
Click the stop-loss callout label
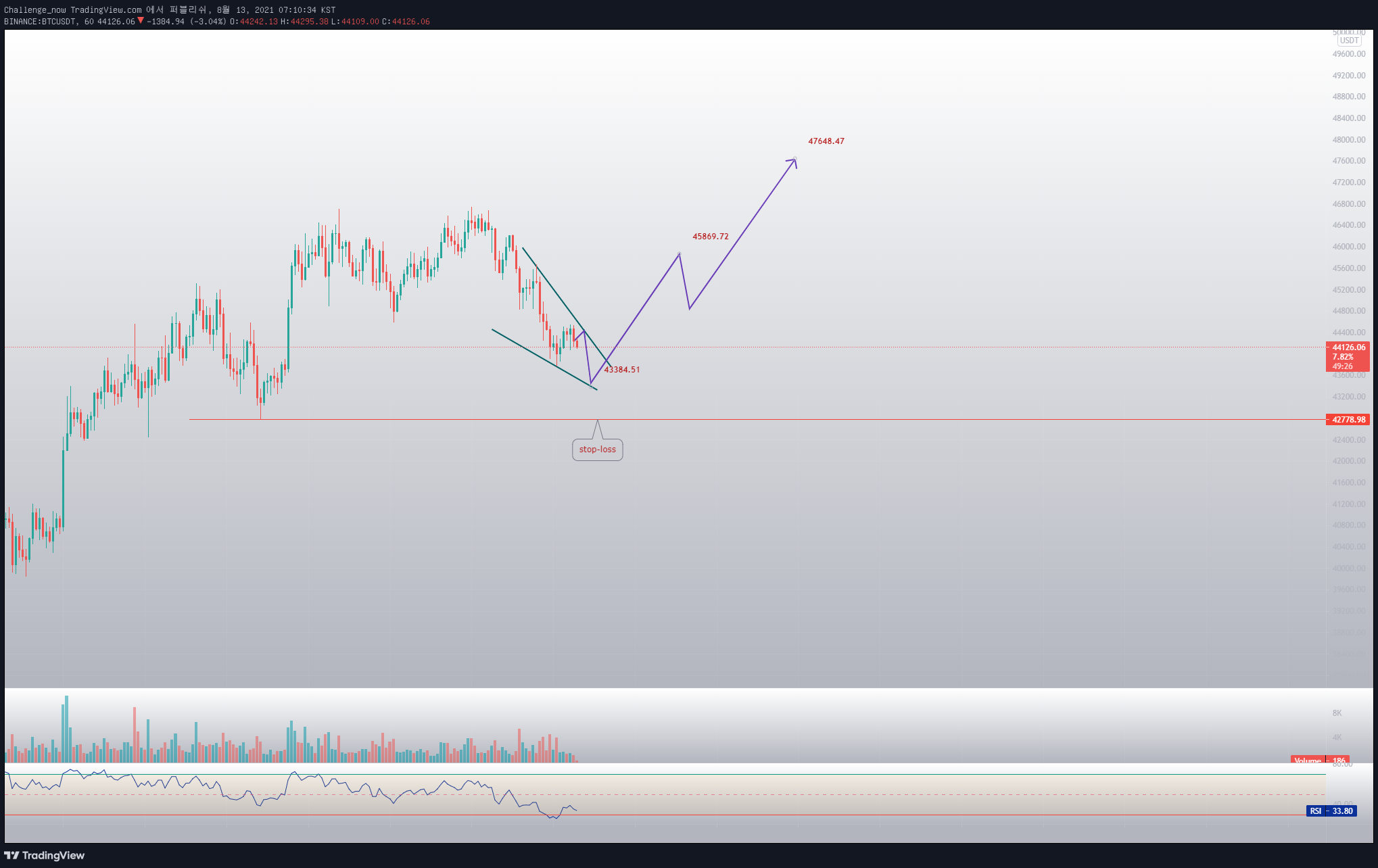tap(597, 450)
